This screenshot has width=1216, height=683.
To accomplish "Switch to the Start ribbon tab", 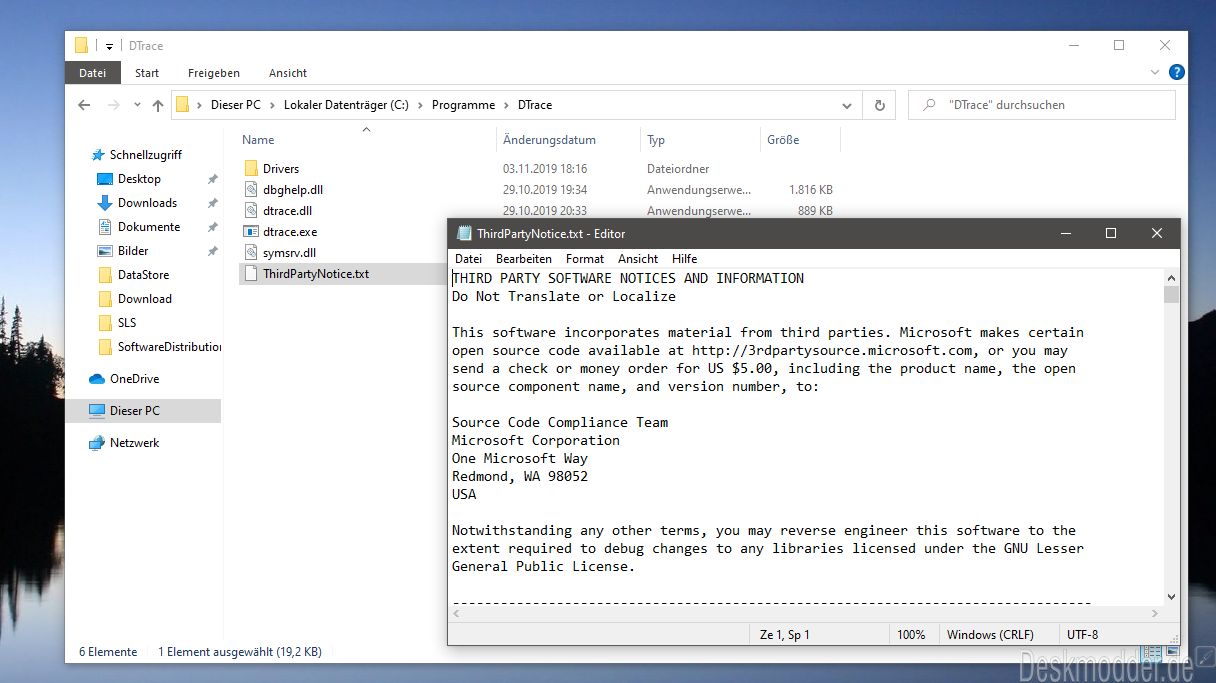I will tap(147, 73).
